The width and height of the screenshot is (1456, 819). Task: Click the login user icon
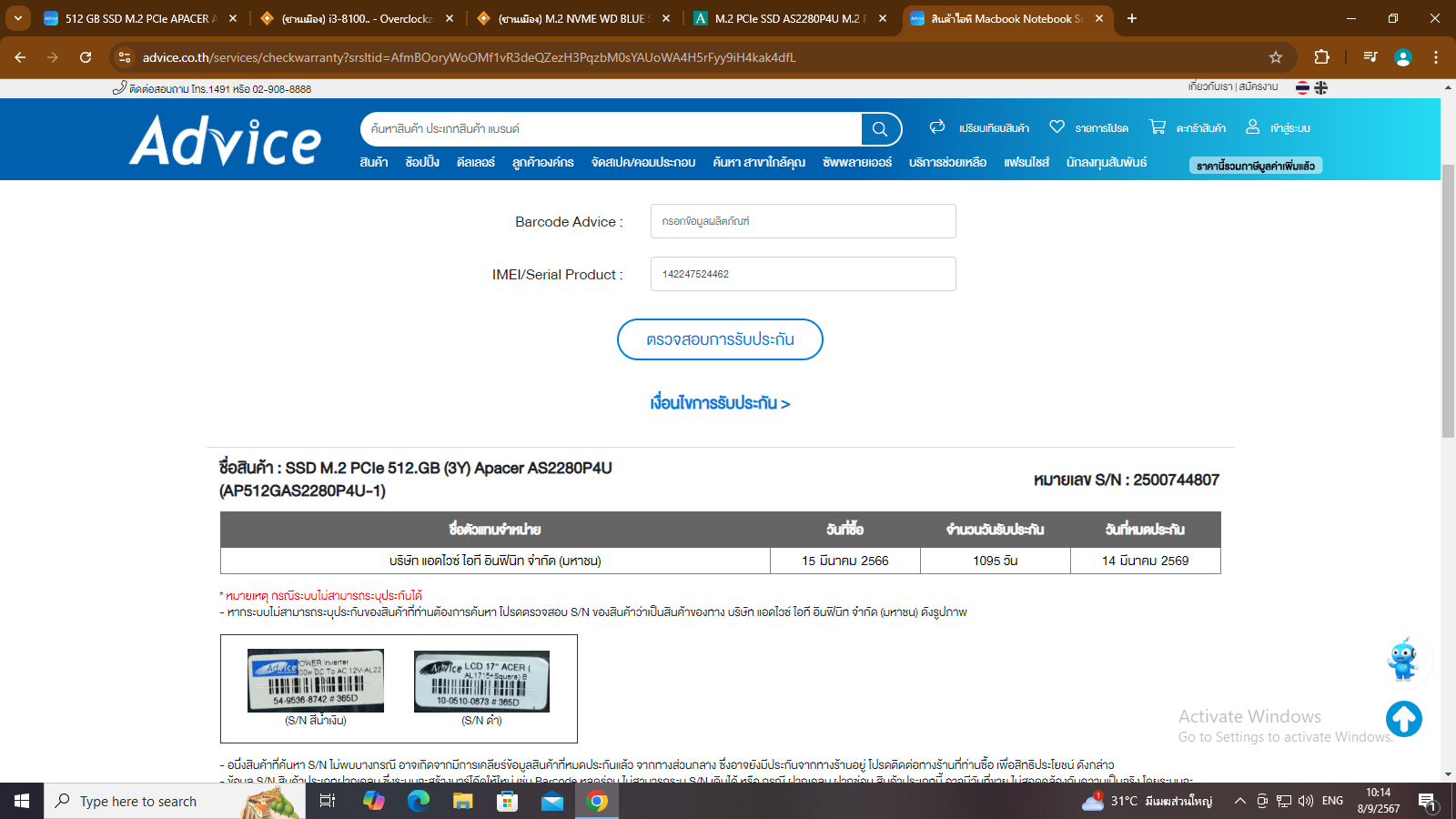click(x=1253, y=126)
